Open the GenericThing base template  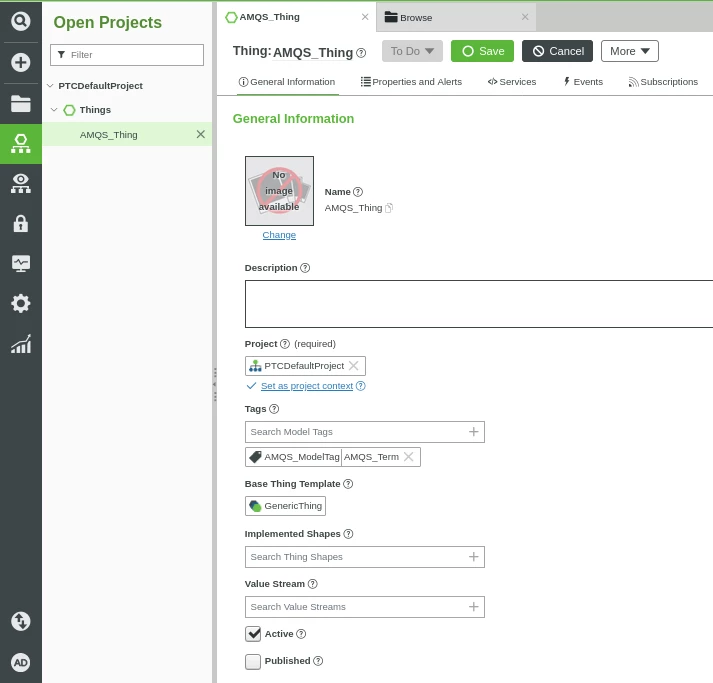(x=285, y=506)
